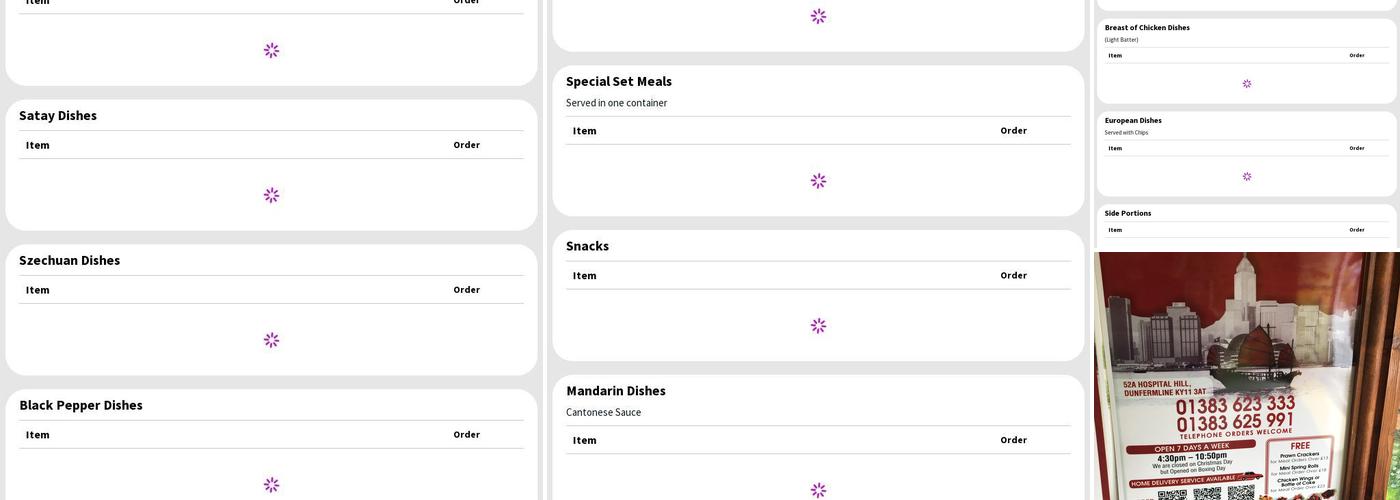
Task: Click the loading spinner under Satay Dishes
Action: pos(271,195)
